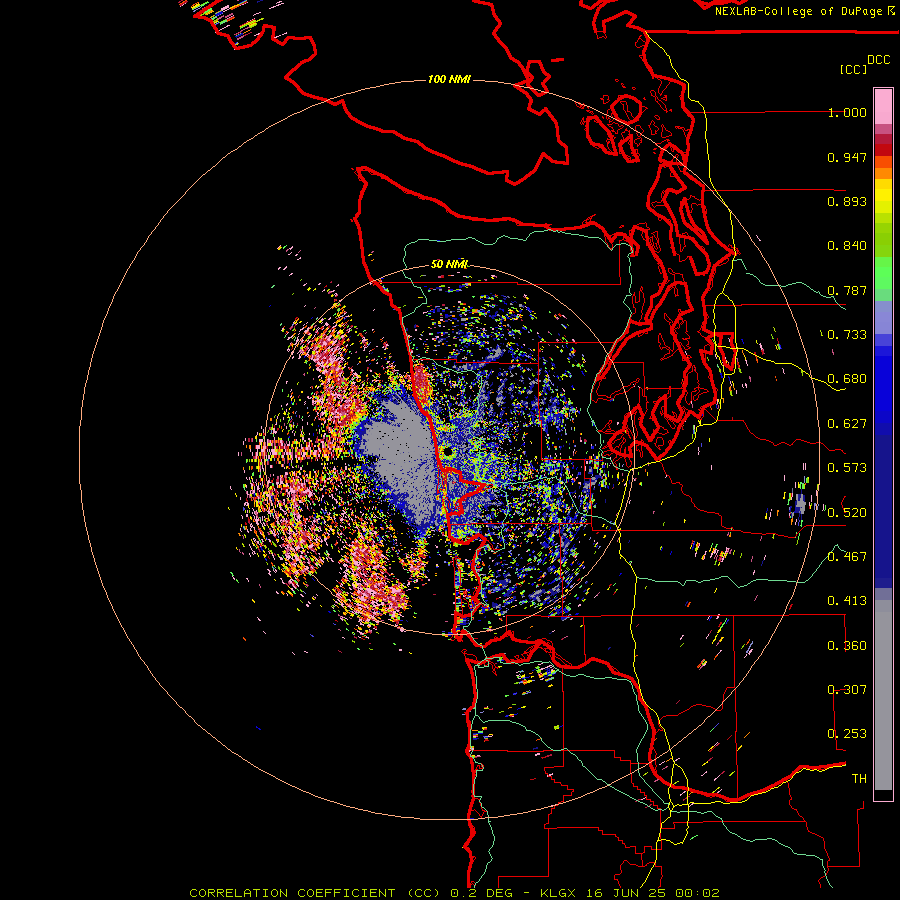Select the 1.000 scale value

pos(847,112)
